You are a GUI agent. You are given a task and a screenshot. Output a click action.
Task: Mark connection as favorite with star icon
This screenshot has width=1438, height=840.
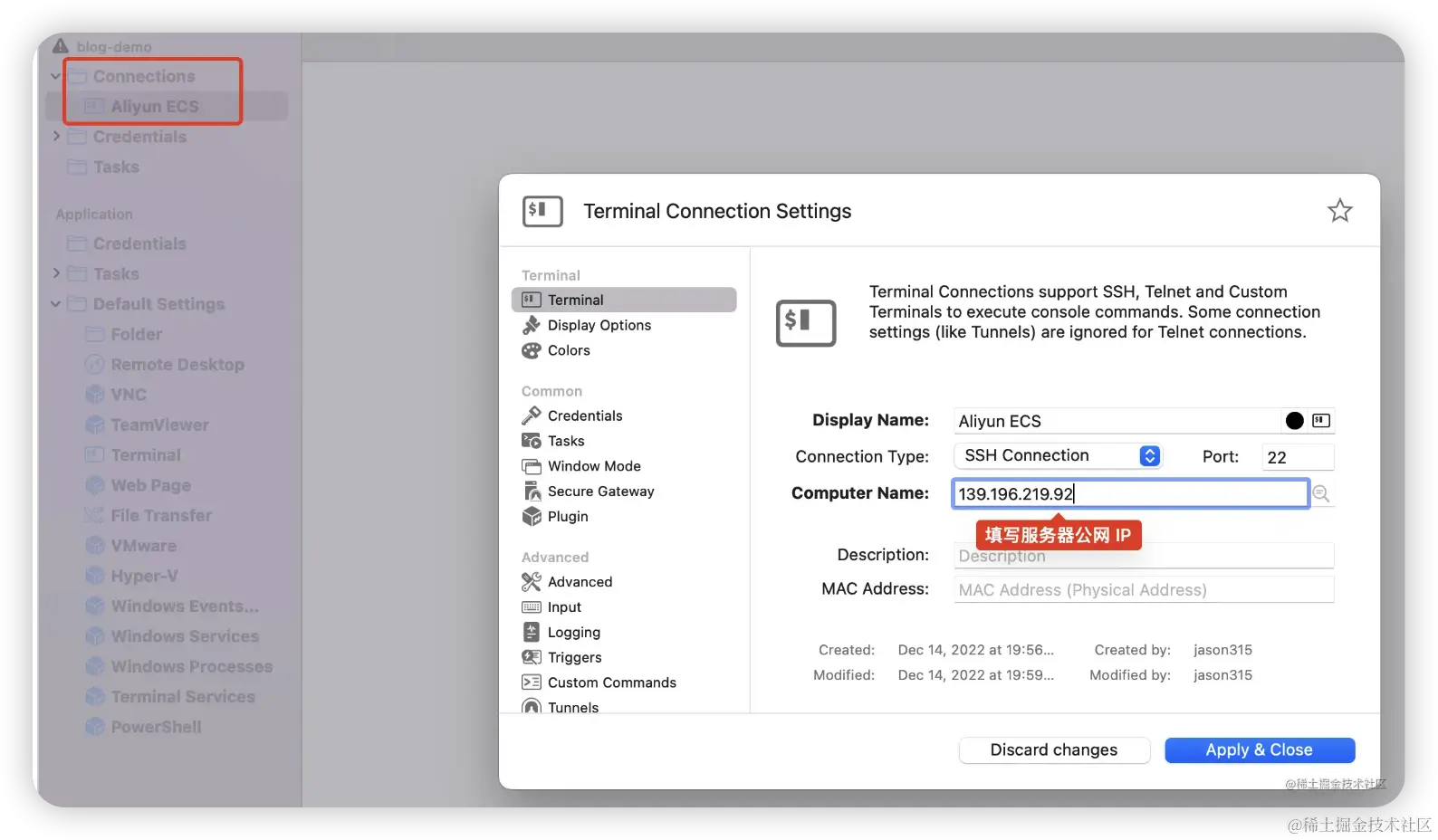tap(1339, 211)
